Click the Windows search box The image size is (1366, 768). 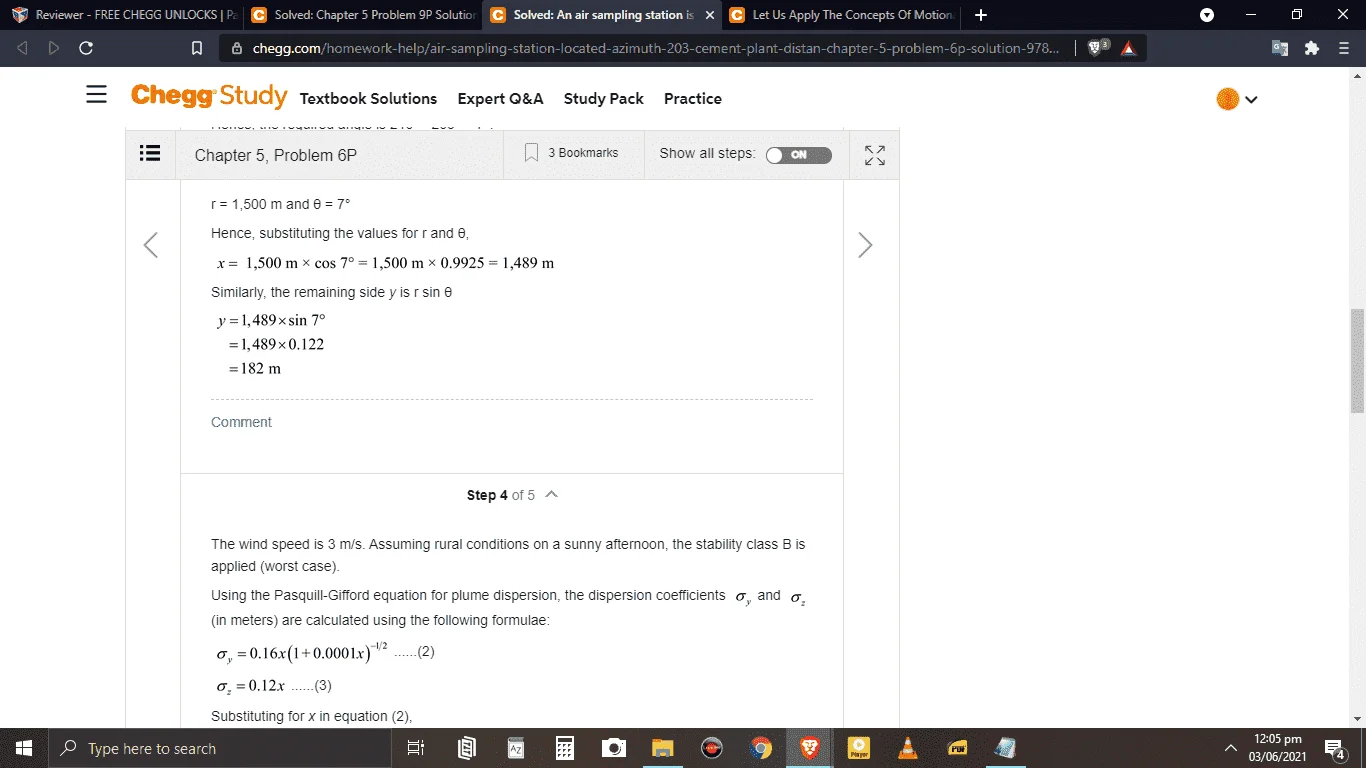tap(220, 748)
